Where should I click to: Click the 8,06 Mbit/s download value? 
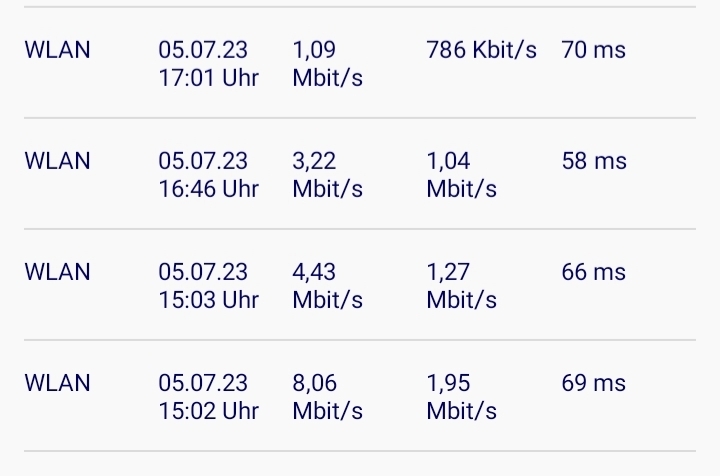point(327,397)
